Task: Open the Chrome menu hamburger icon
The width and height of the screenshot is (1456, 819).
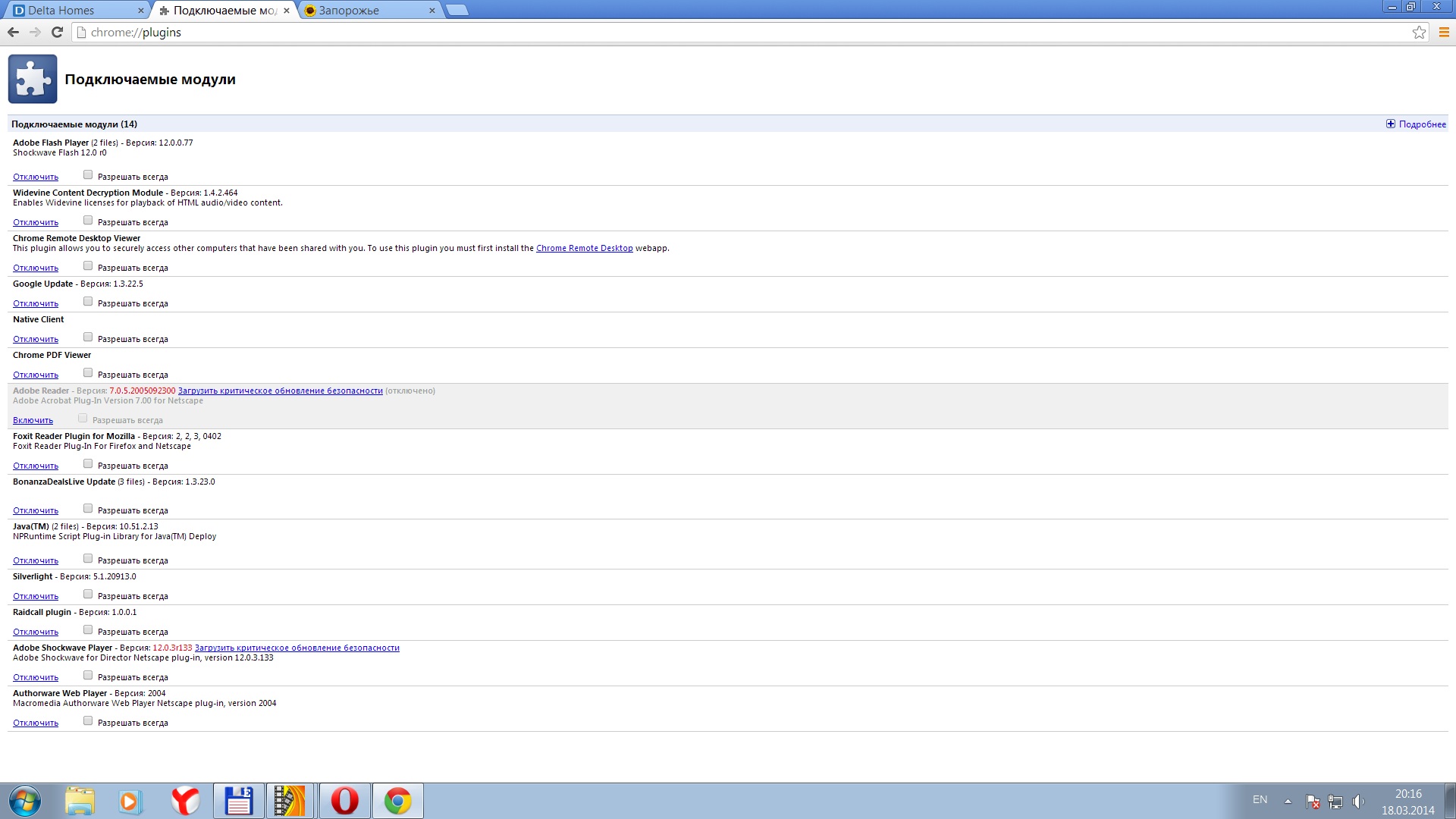Action: point(1444,32)
